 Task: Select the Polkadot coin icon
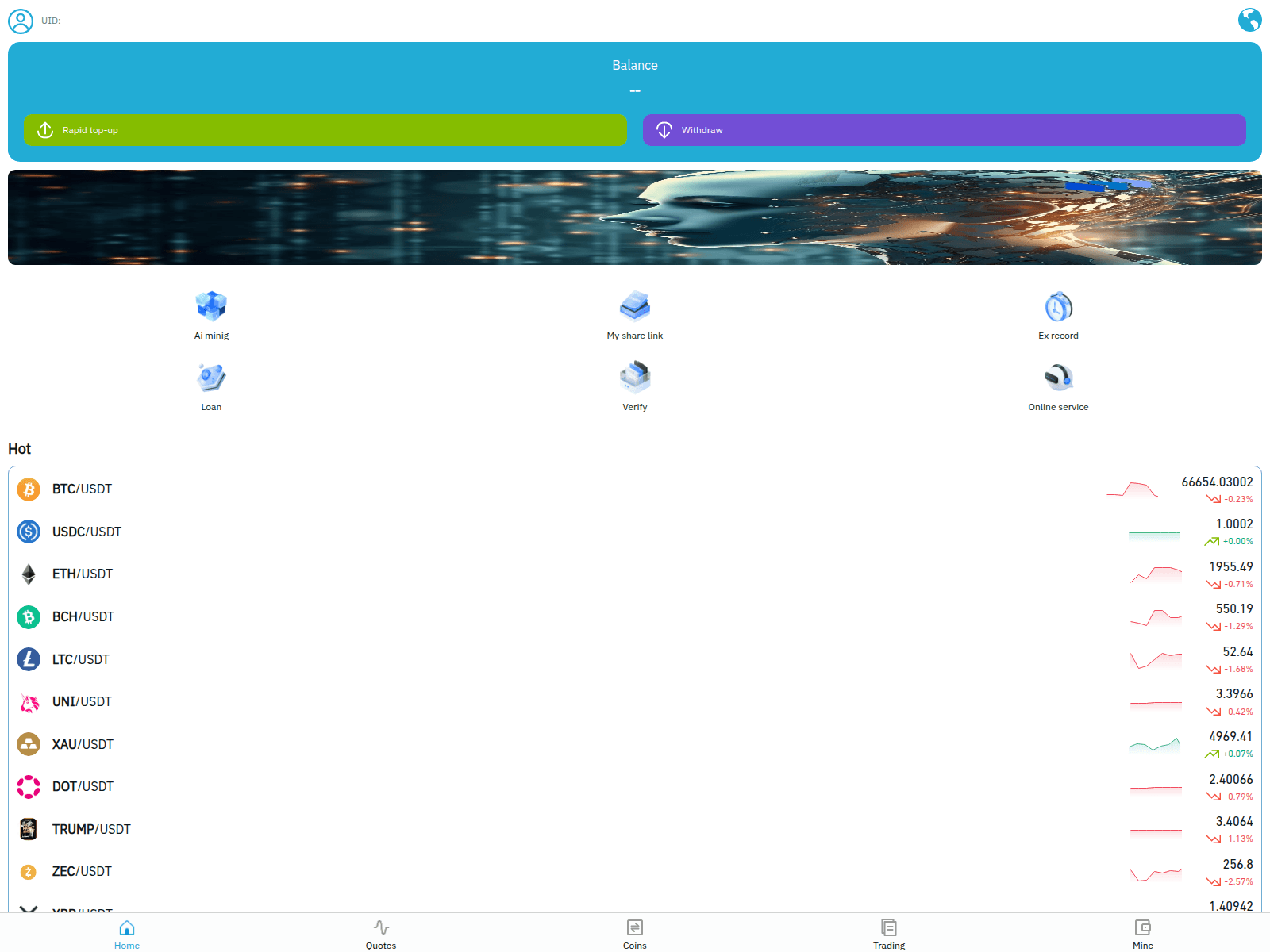[x=29, y=786]
